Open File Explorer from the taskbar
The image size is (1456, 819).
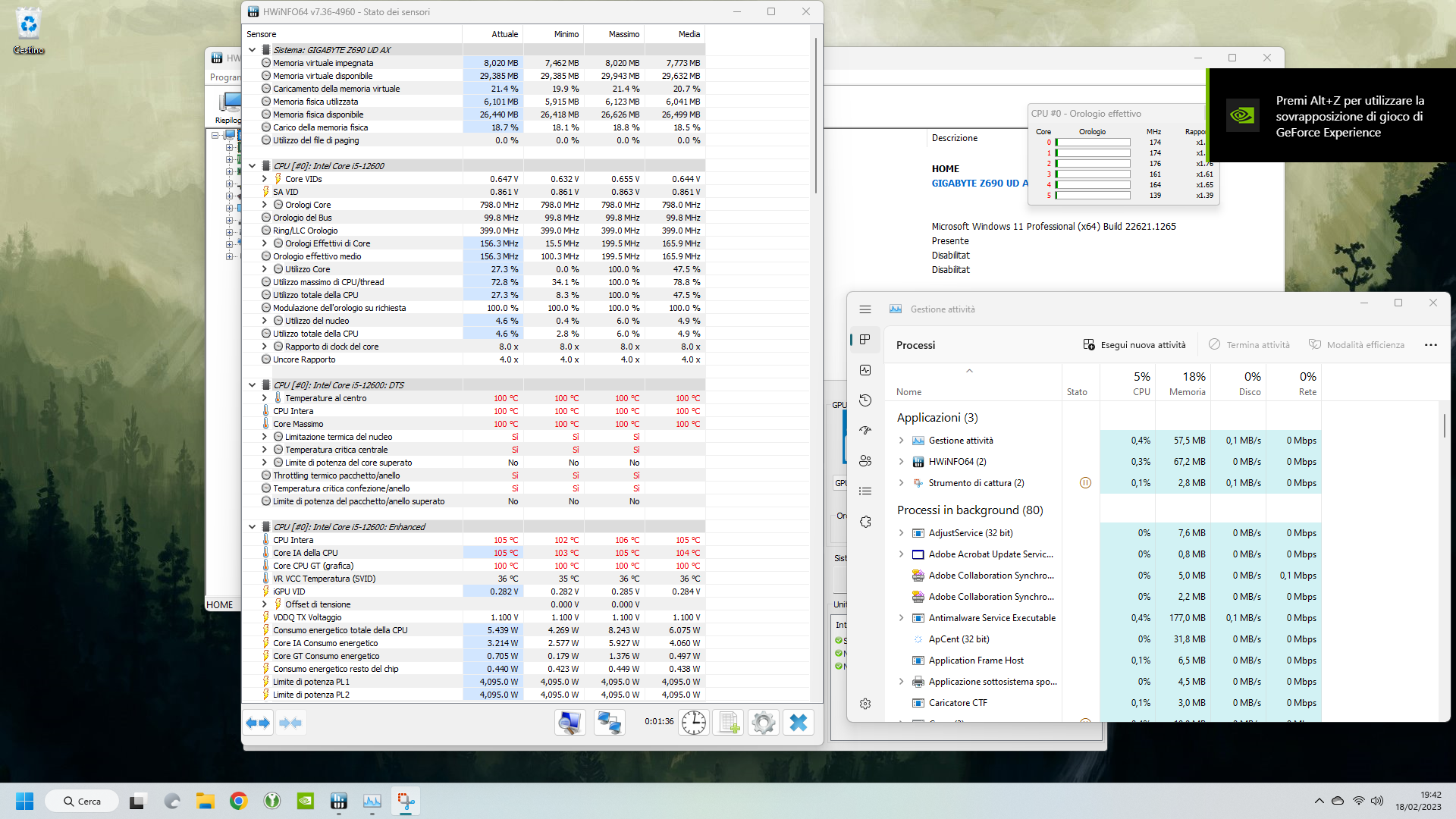[x=205, y=801]
